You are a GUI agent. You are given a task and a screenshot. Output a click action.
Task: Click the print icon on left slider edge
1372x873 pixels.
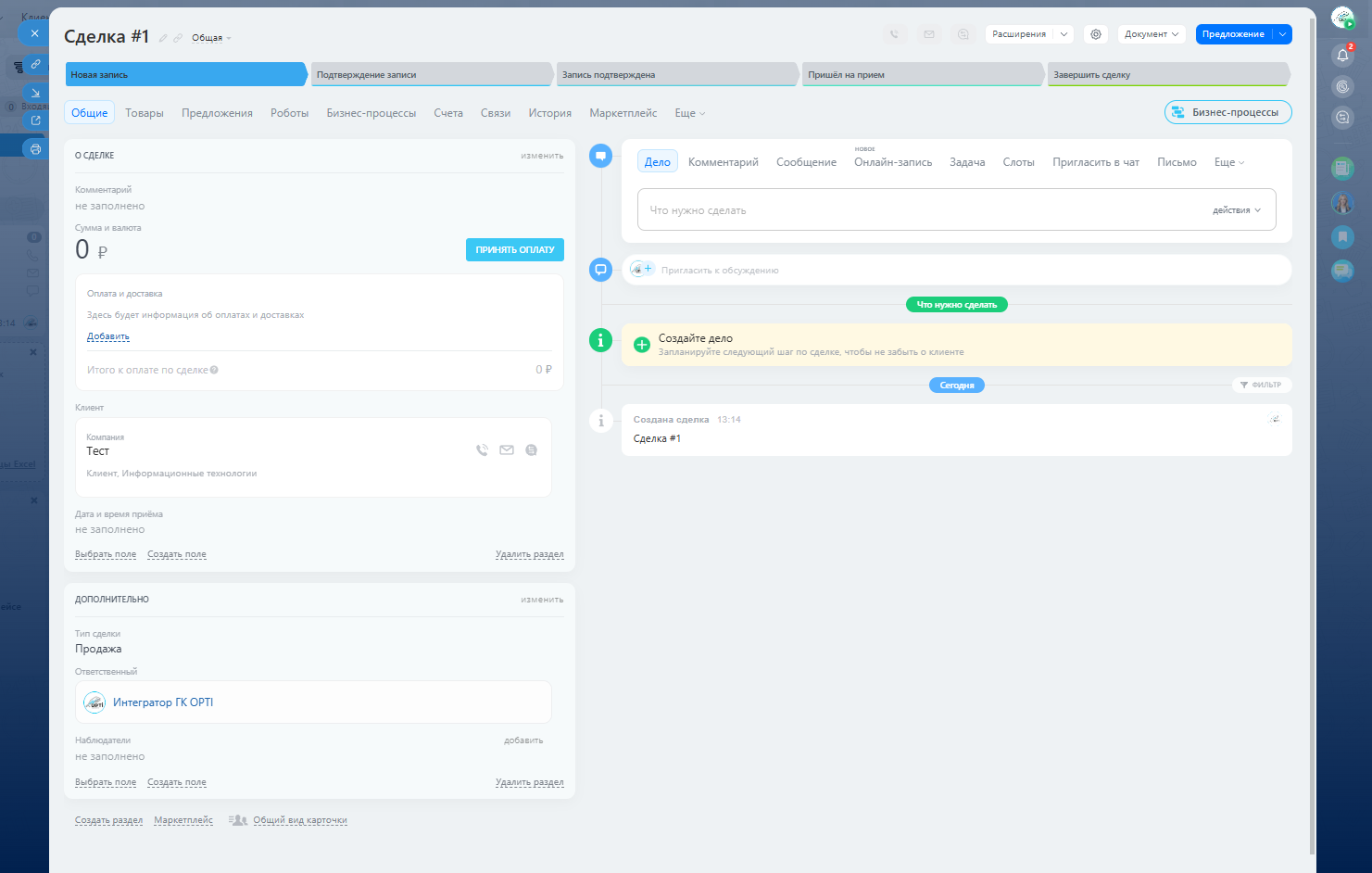35,149
